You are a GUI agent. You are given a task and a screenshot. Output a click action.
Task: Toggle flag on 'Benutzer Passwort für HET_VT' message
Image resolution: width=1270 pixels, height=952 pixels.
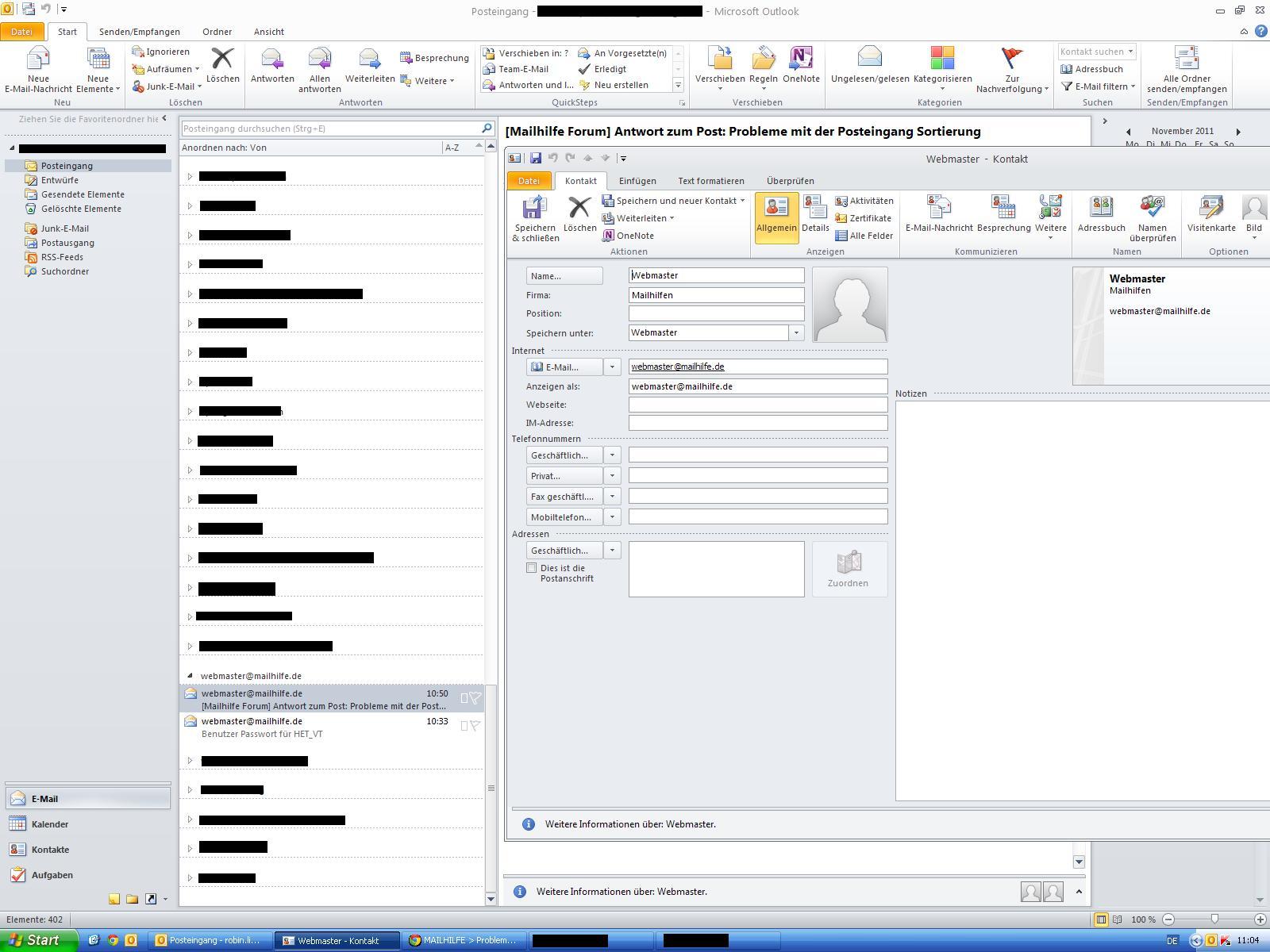[475, 726]
